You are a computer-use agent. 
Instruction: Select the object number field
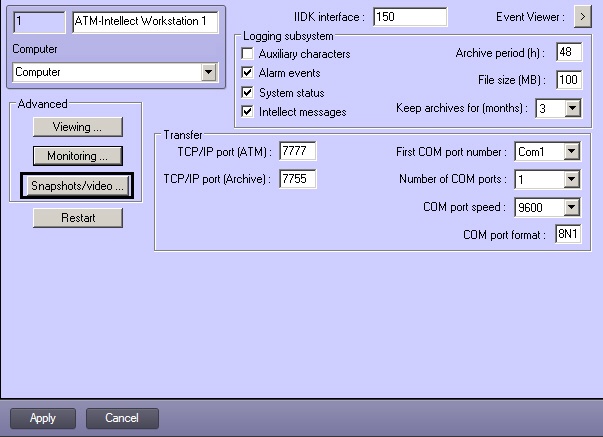[39, 22]
